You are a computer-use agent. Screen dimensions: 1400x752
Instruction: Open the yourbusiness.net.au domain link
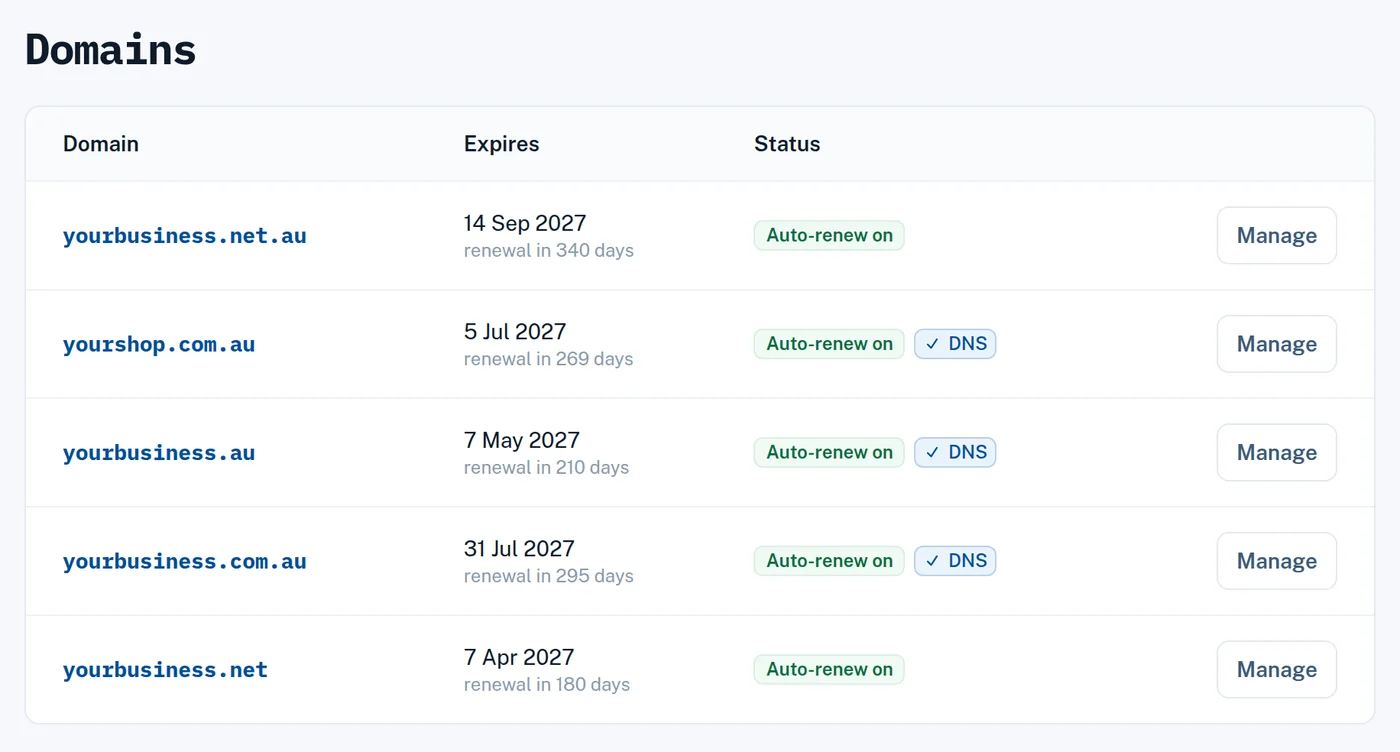click(185, 236)
